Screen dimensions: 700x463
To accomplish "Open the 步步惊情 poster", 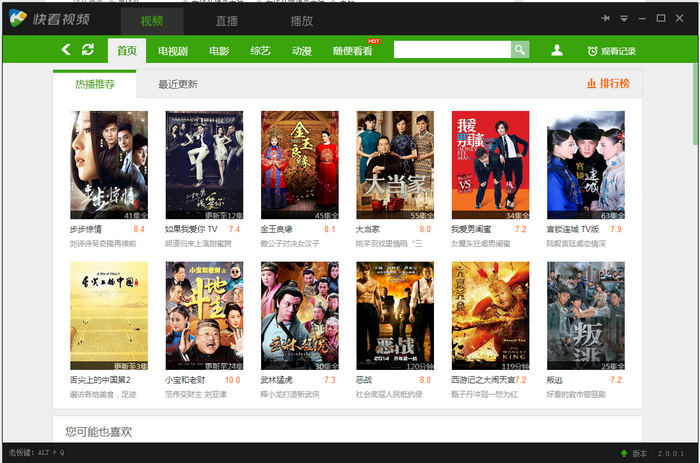I will [109, 165].
